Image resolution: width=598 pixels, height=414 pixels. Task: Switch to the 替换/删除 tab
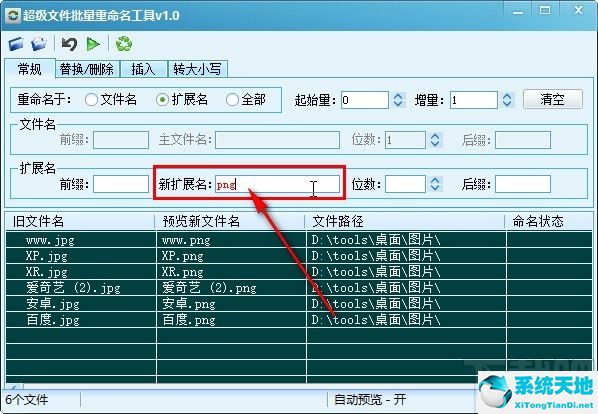pos(87,69)
